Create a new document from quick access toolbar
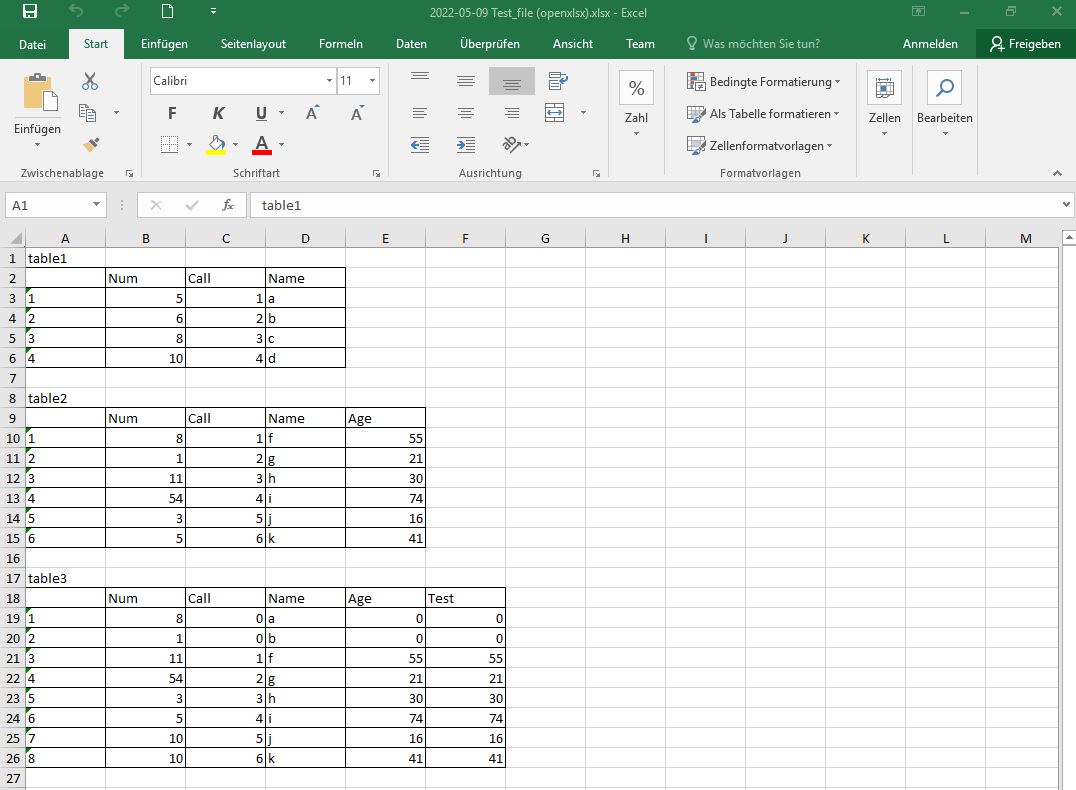The image size is (1076, 790). coord(167,11)
